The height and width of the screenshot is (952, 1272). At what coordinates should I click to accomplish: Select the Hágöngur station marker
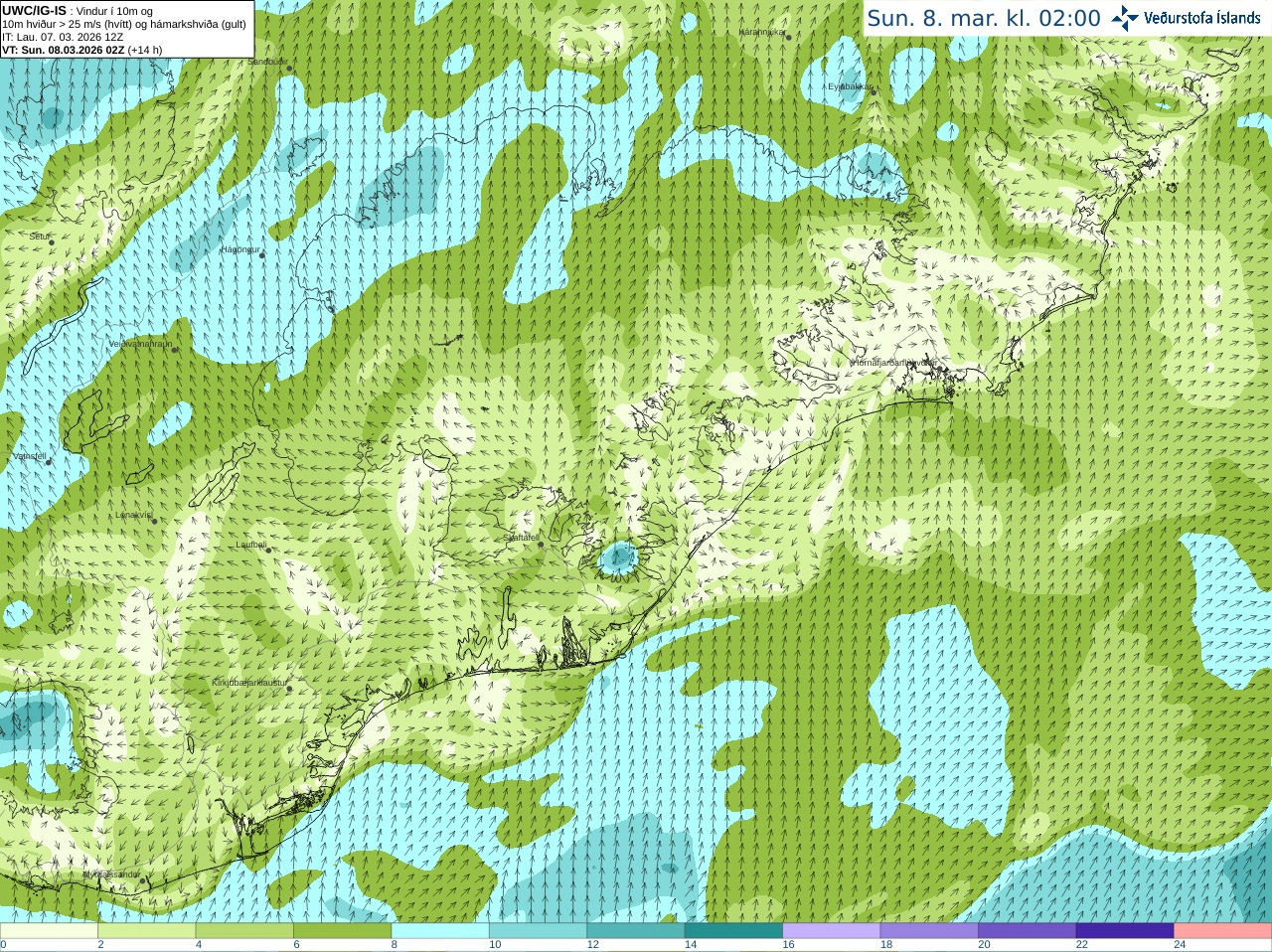262,255
